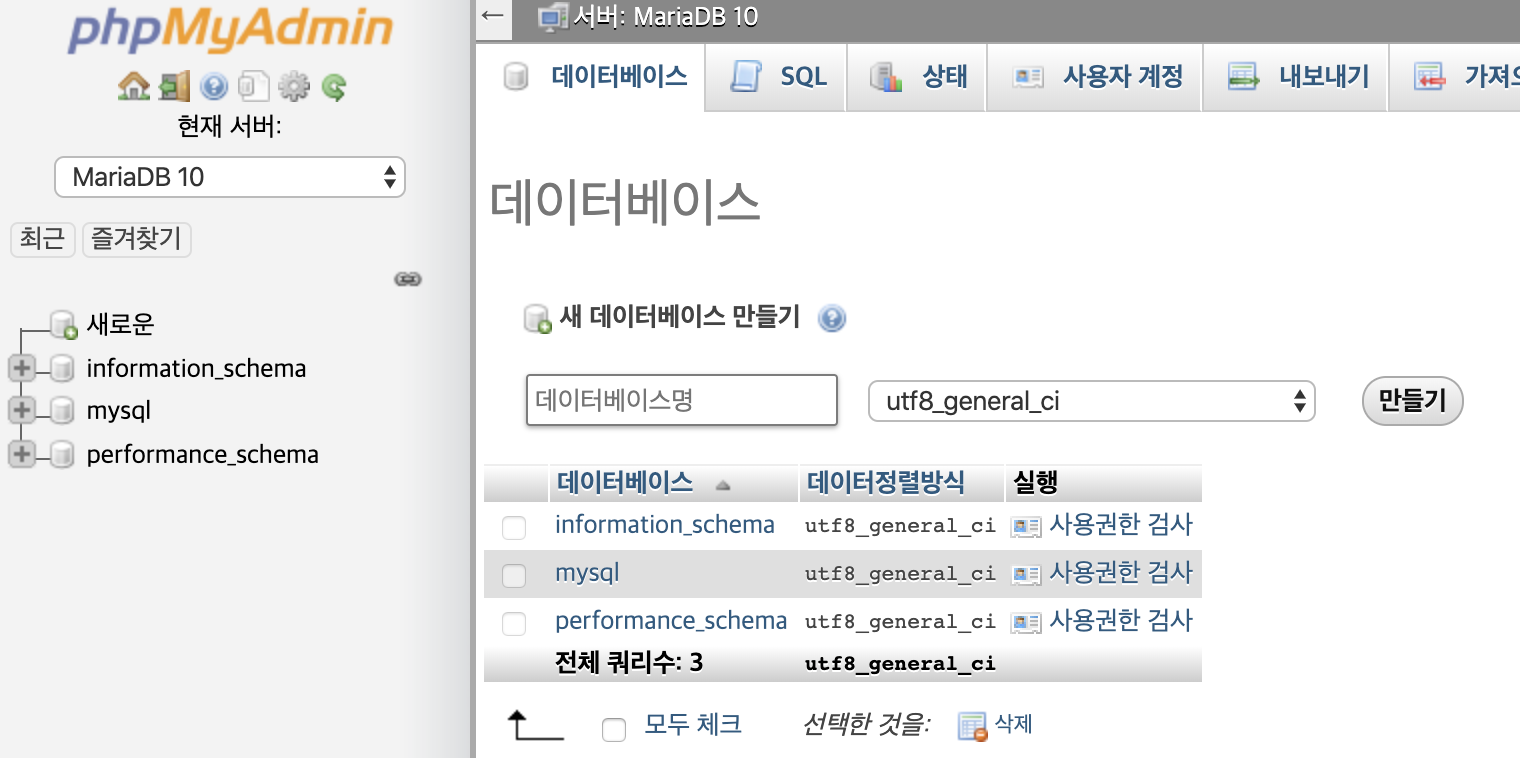Click the 모두 체크 label text
This screenshot has height=758, width=1520.
693,724
